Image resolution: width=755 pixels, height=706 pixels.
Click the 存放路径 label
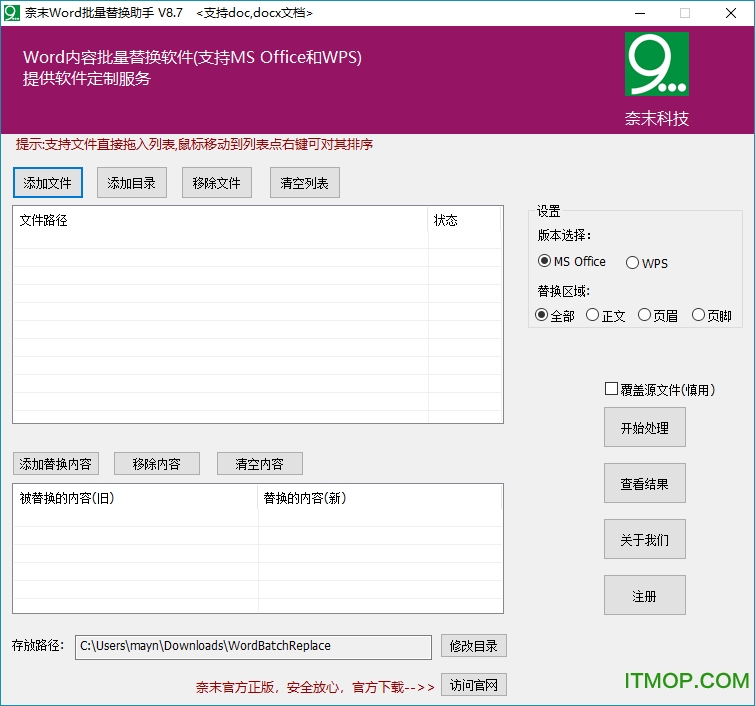38,645
